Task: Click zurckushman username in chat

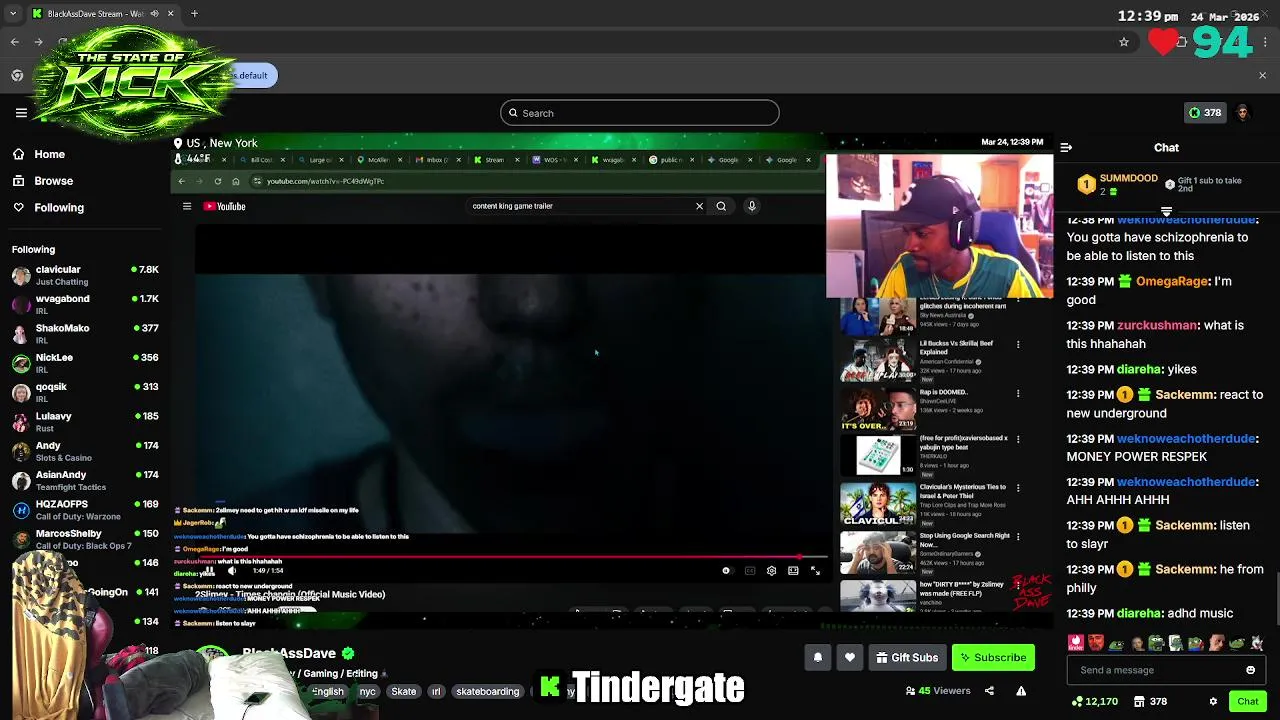Action: [1157, 325]
